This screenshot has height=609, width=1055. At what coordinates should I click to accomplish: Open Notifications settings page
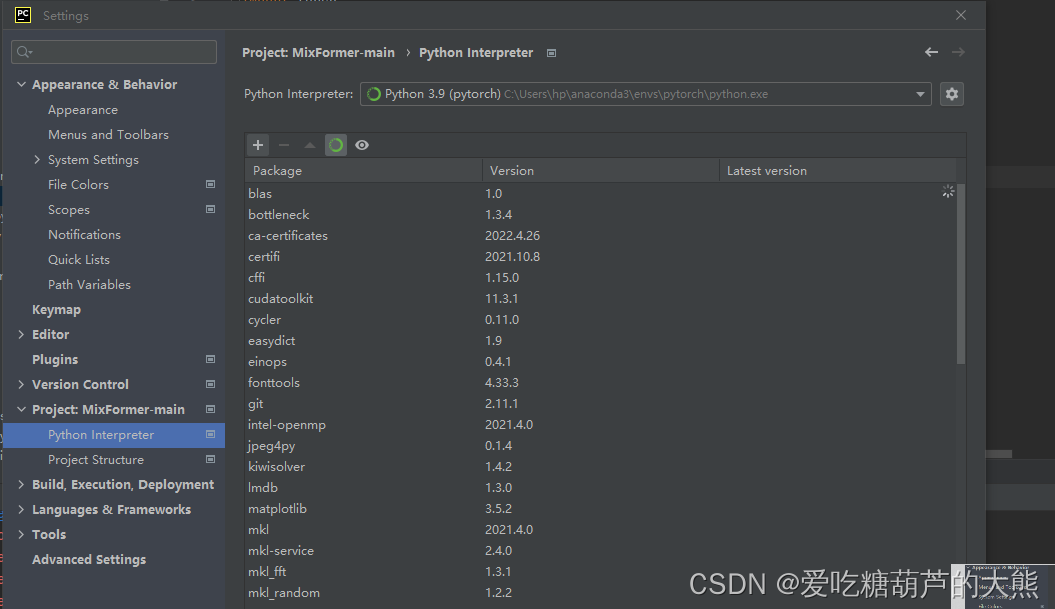point(84,235)
